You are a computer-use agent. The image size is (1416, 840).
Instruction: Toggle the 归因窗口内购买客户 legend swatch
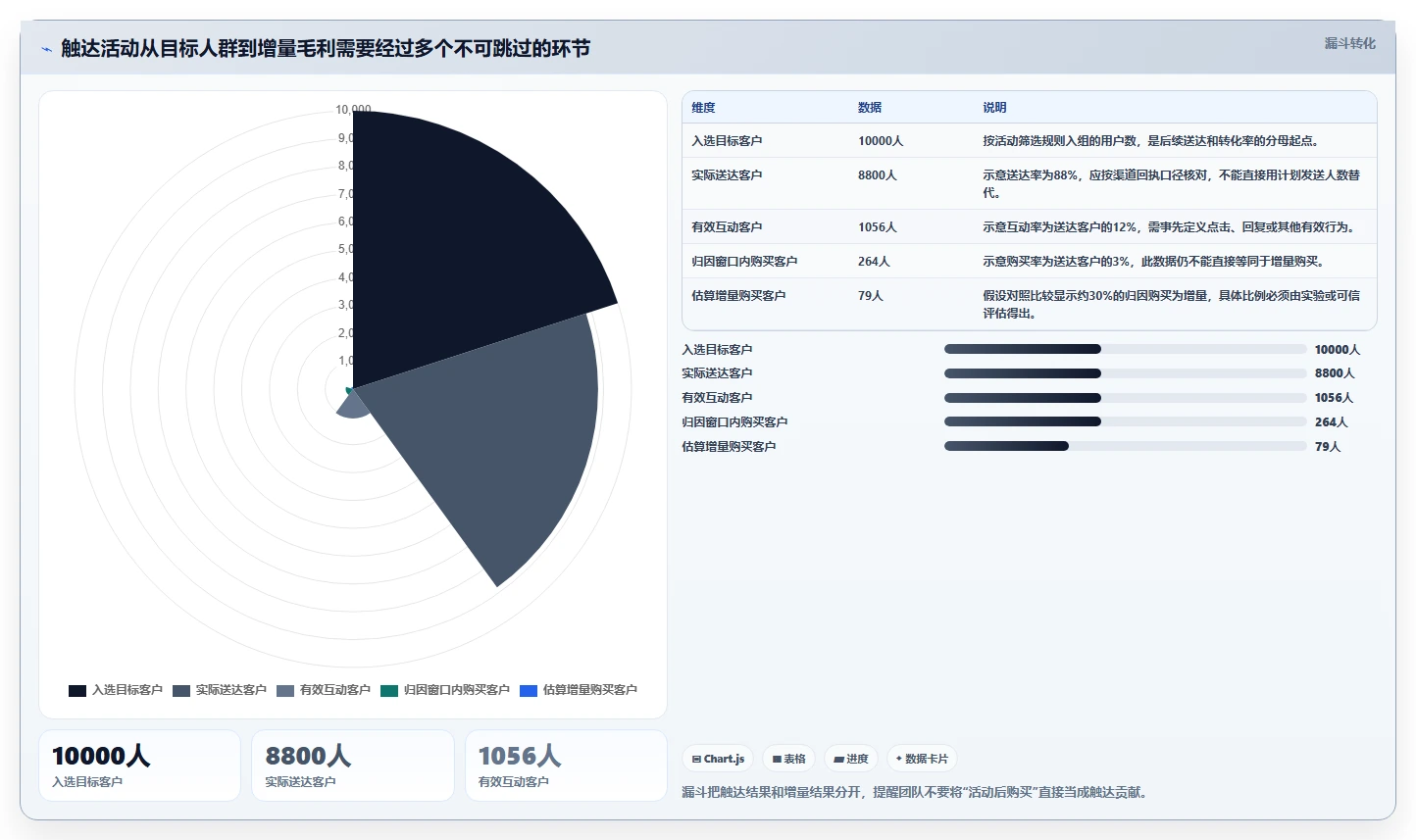(389, 690)
